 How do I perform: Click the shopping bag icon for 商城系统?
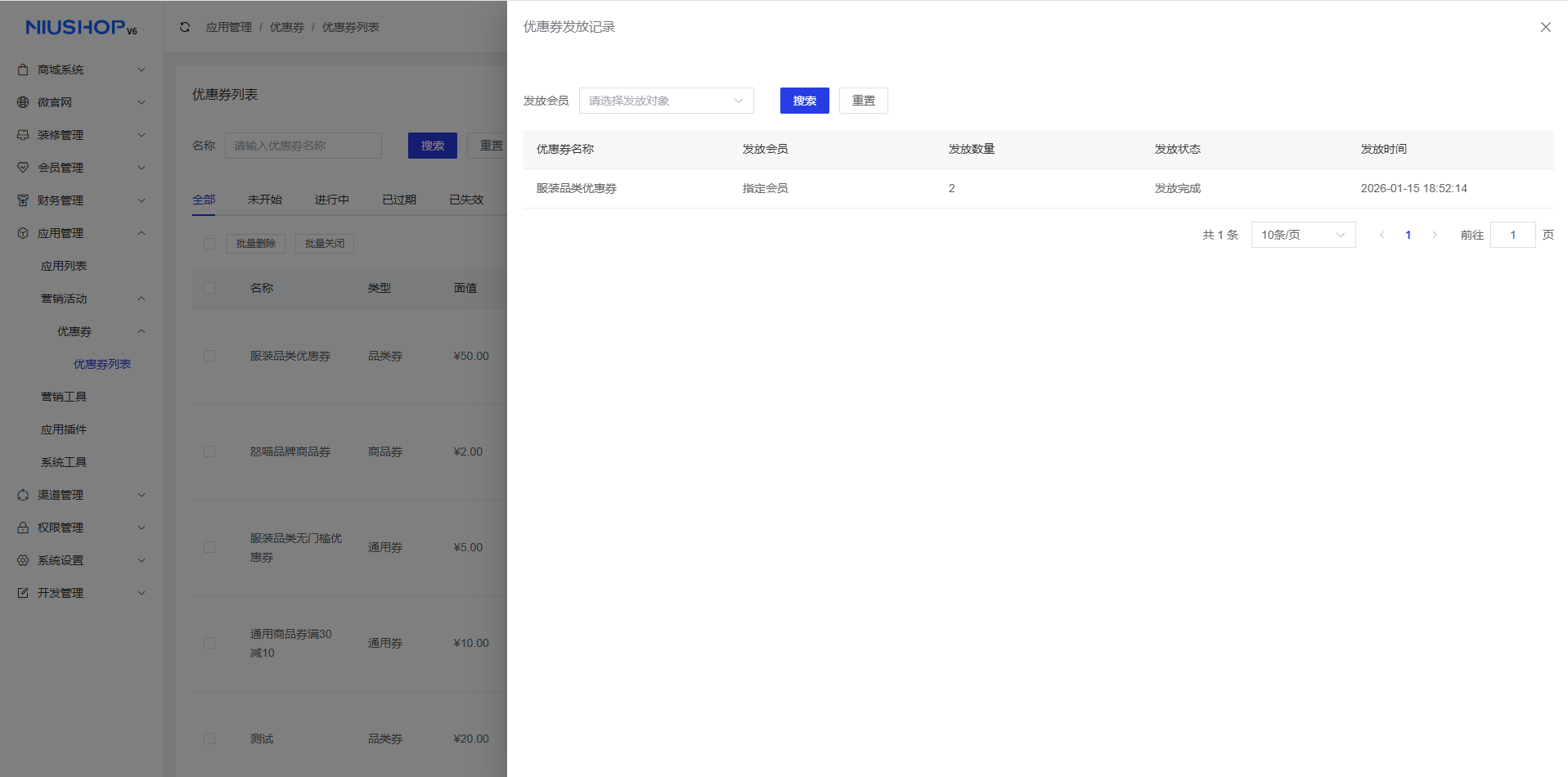[x=23, y=70]
